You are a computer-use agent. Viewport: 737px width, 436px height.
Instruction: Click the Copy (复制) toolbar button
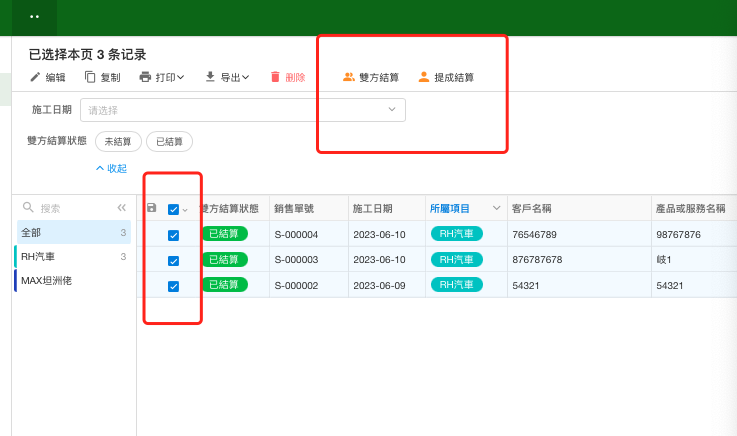(102, 77)
